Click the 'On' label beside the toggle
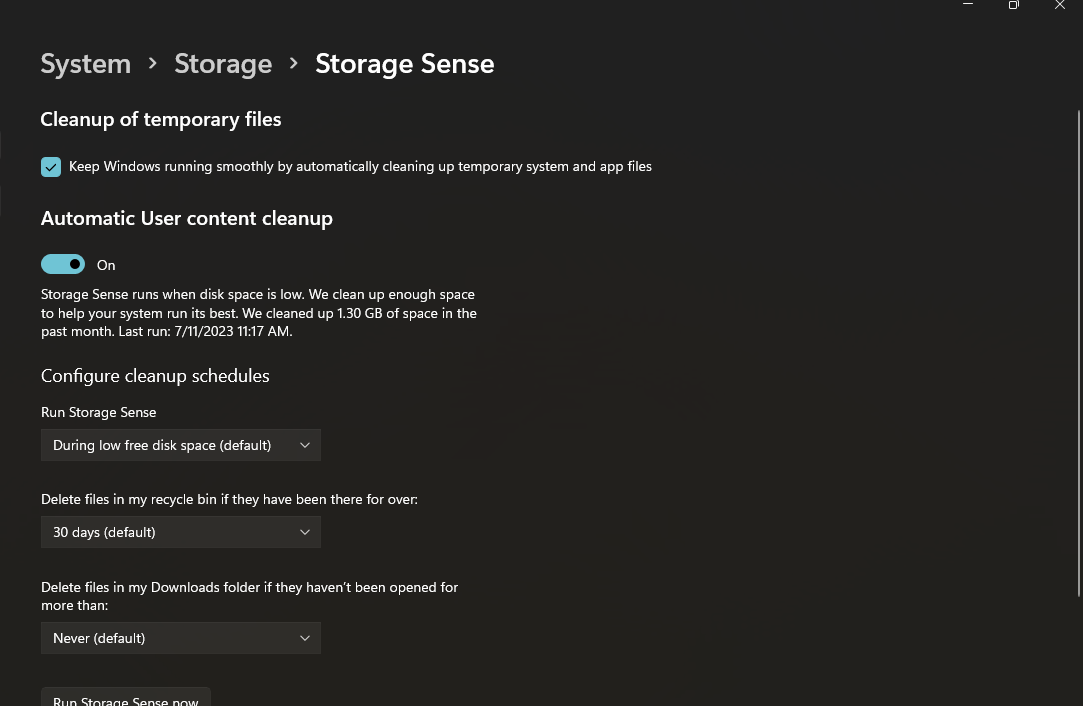Screen dimensions: 1083x706 106,265
